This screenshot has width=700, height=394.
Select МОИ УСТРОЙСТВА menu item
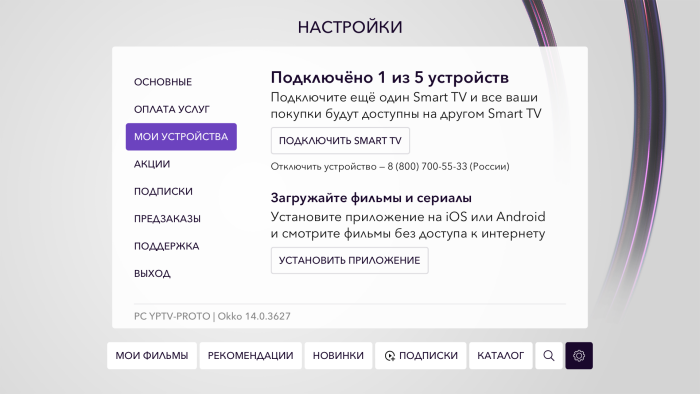click(x=181, y=137)
